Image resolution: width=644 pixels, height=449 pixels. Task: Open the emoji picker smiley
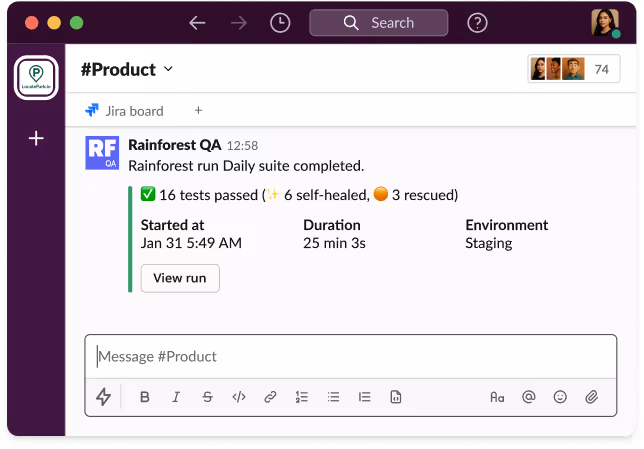pos(560,397)
